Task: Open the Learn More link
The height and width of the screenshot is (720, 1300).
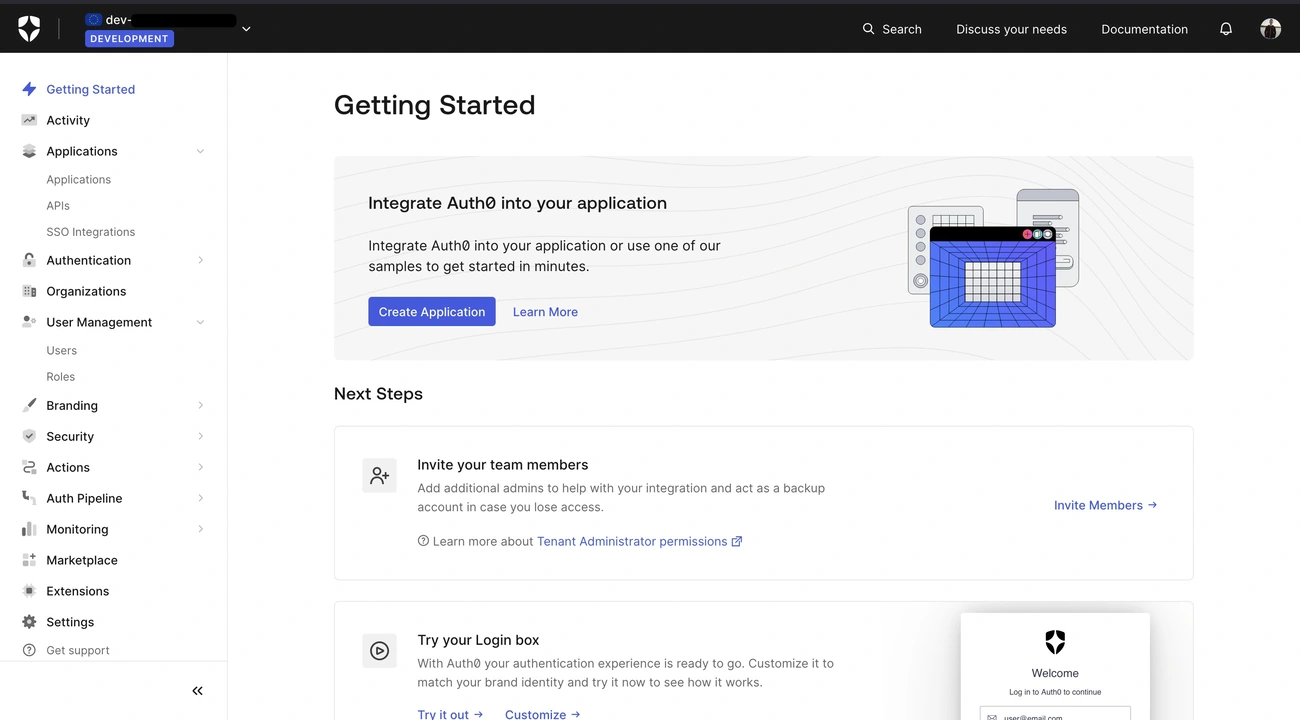Action: click(545, 312)
